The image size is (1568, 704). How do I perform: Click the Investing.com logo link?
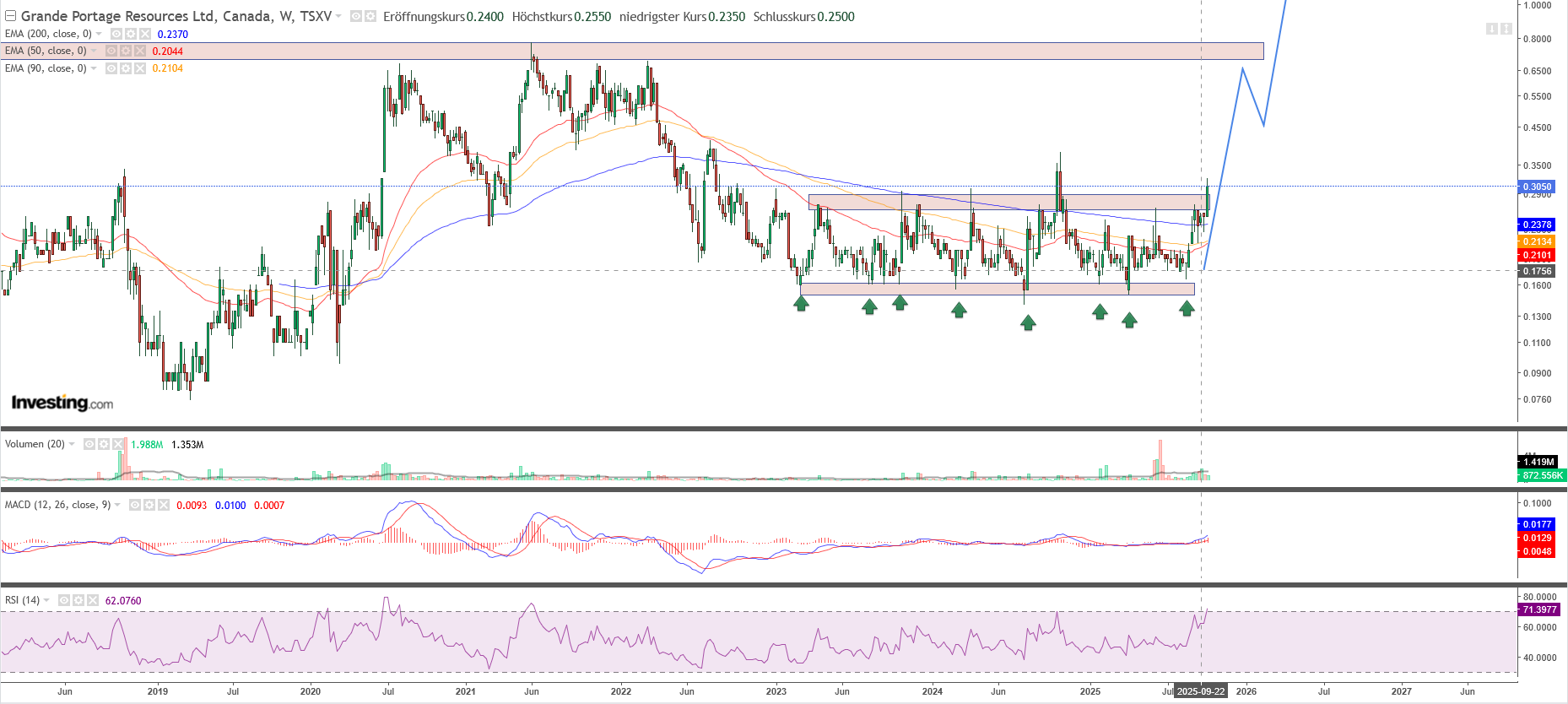point(62,403)
